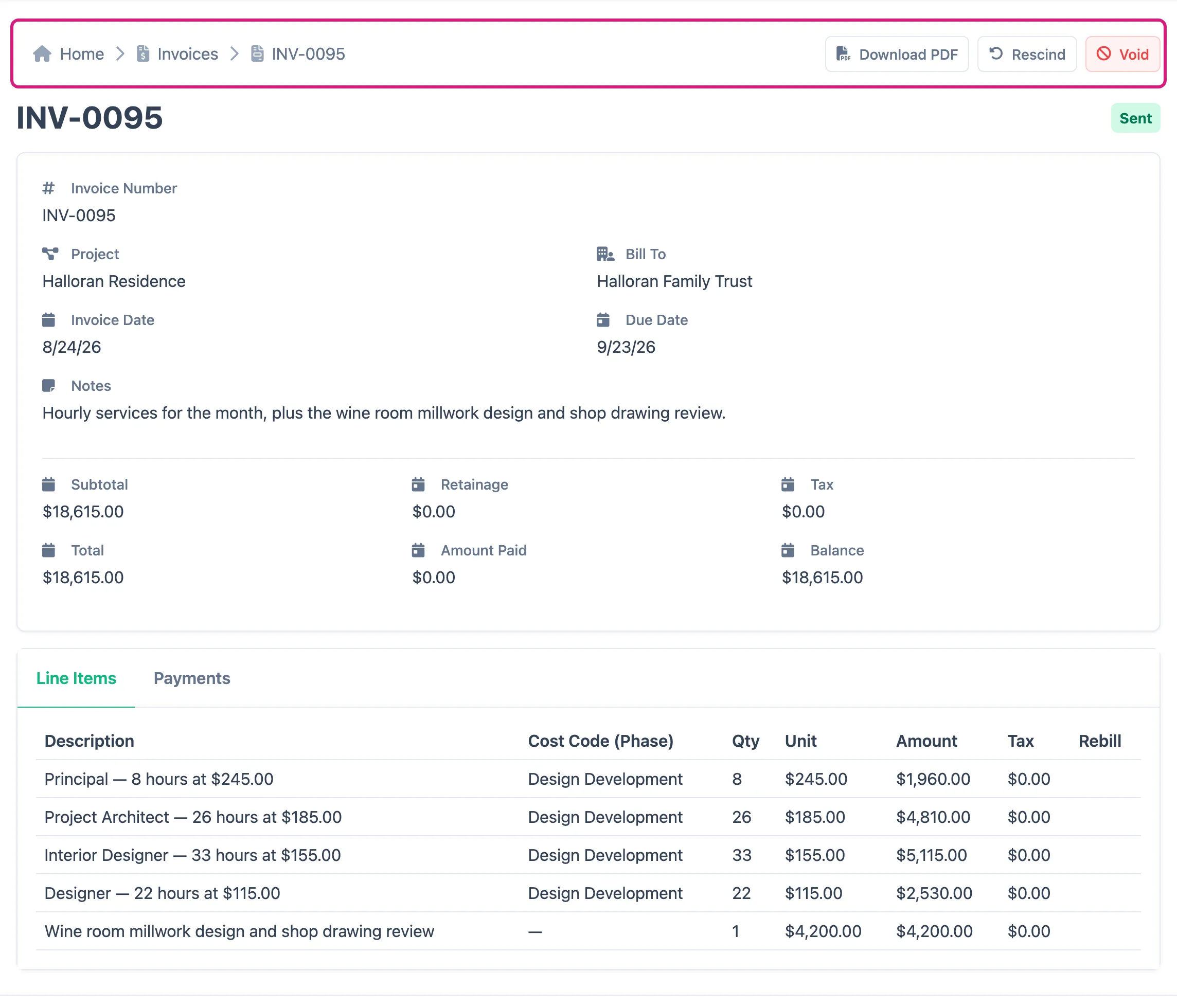The width and height of the screenshot is (1177, 1008).
Task: Click the icon beside Balance
Action: (x=788, y=550)
